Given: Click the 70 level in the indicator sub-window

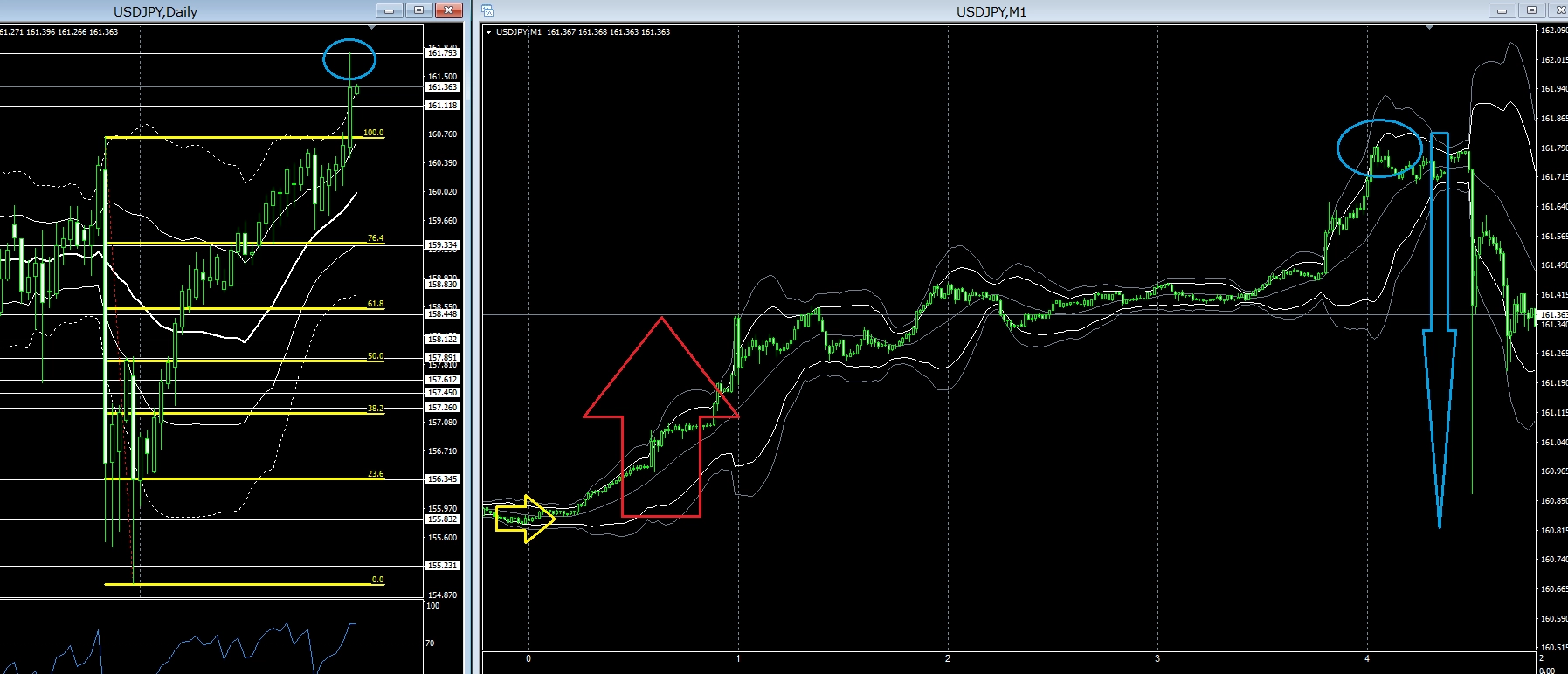Looking at the screenshot, I should pos(431,643).
